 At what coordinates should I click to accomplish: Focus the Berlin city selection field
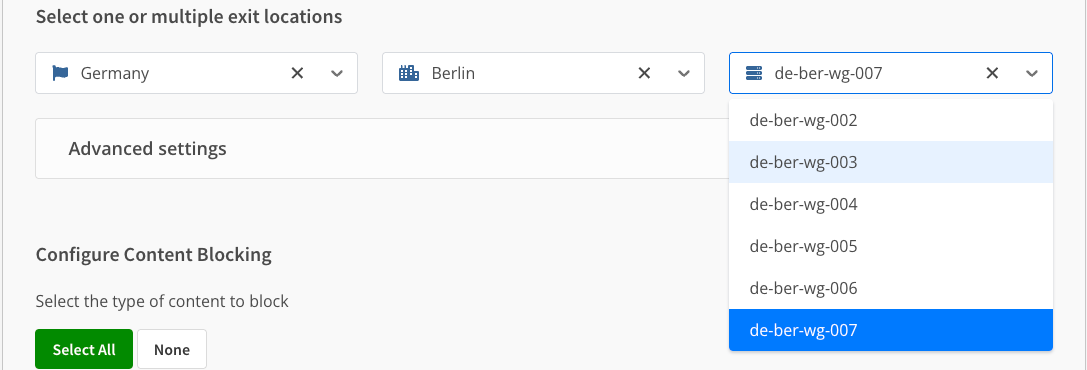(544, 73)
